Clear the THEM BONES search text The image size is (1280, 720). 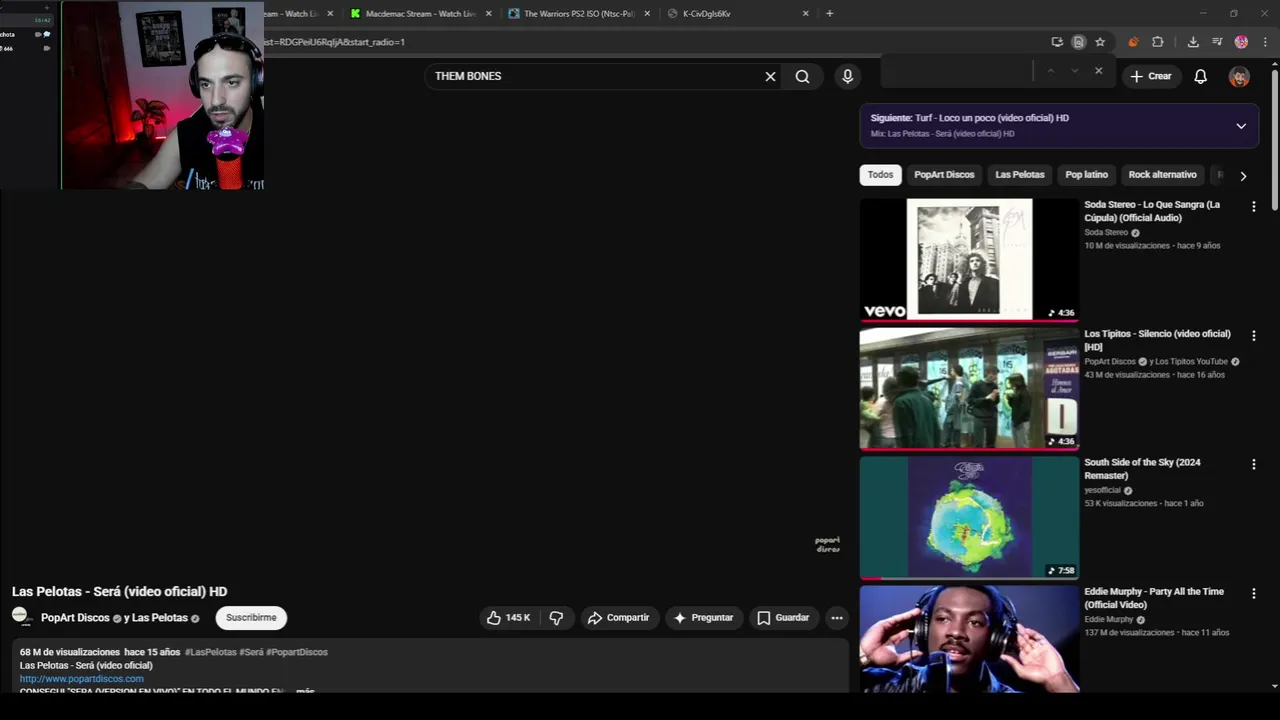click(x=770, y=76)
